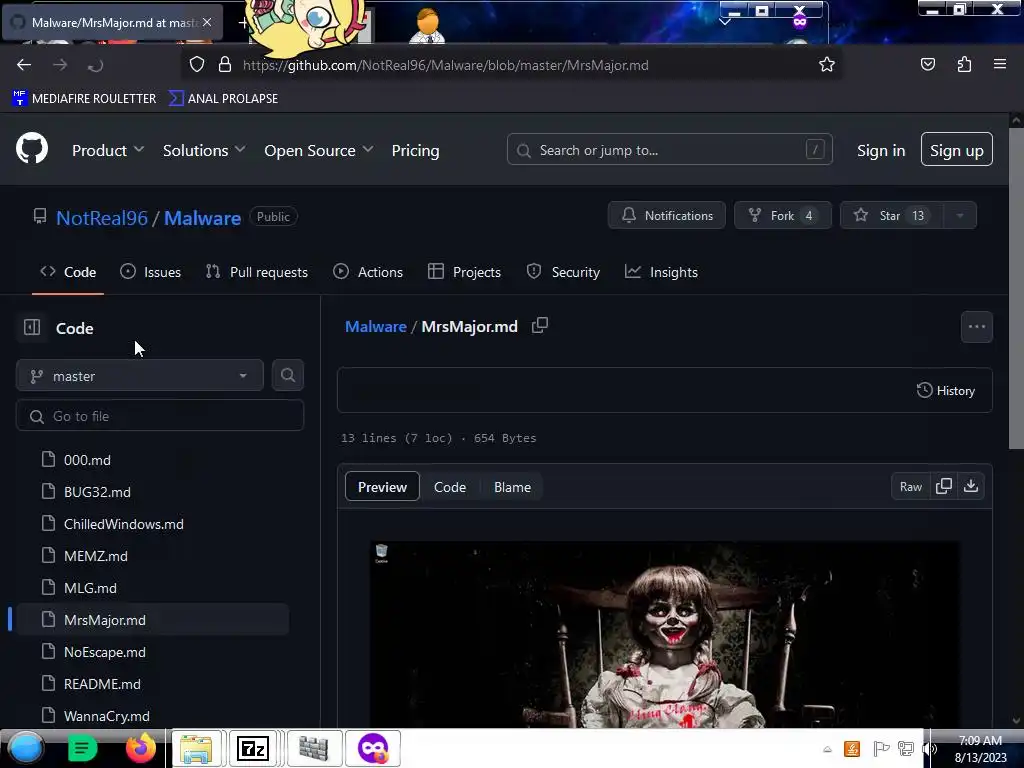Screen dimensions: 1024x768
Task: Open the purple mask taskbar application icon
Action: coord(372,748)
